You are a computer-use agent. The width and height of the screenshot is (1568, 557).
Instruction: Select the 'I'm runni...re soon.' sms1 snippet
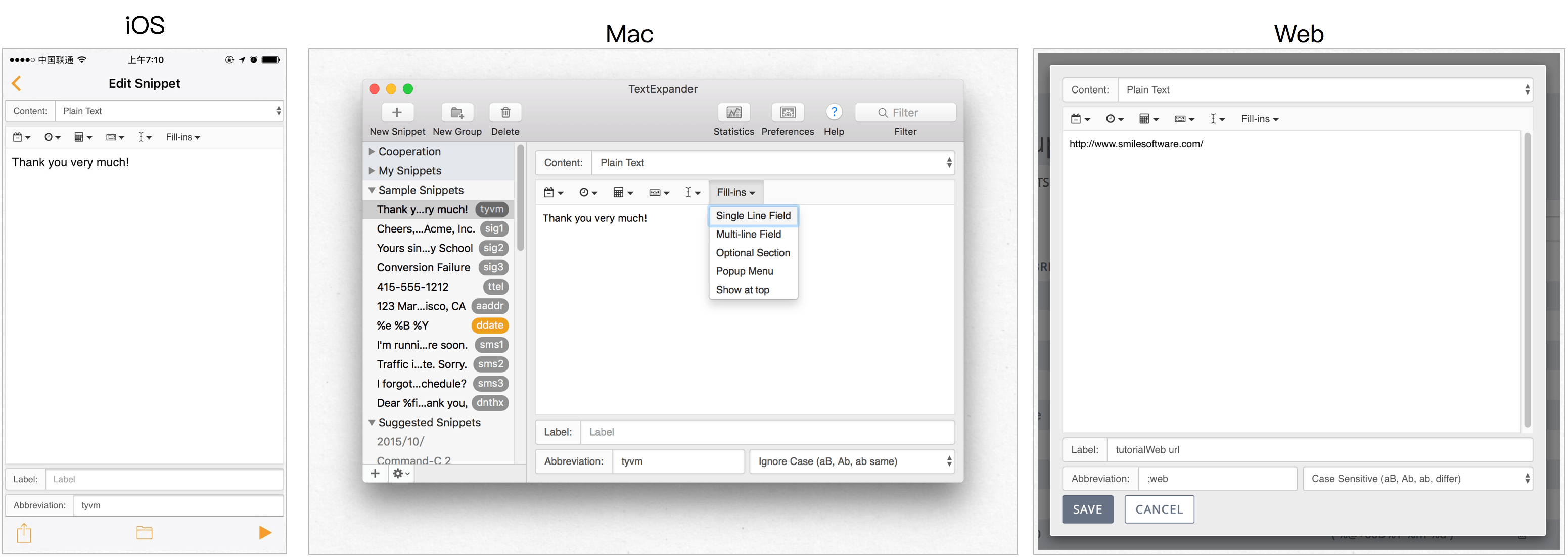(x=439, y=345)
